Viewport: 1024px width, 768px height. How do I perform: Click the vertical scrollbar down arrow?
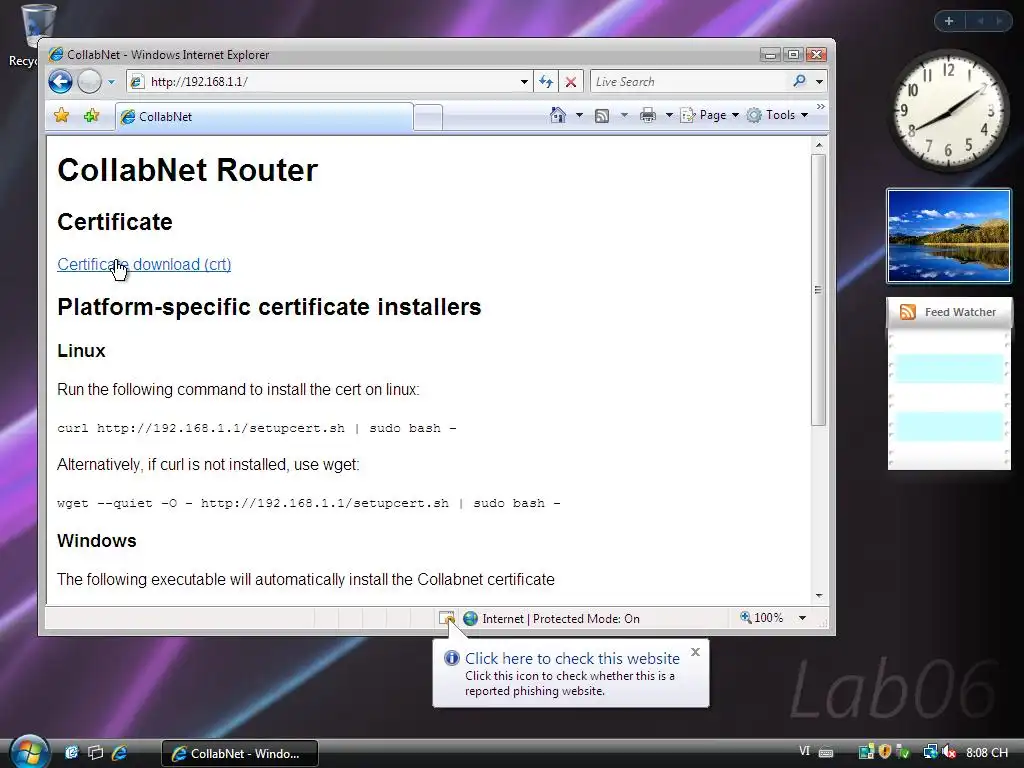pyautogui.click(x=818, y=596)
